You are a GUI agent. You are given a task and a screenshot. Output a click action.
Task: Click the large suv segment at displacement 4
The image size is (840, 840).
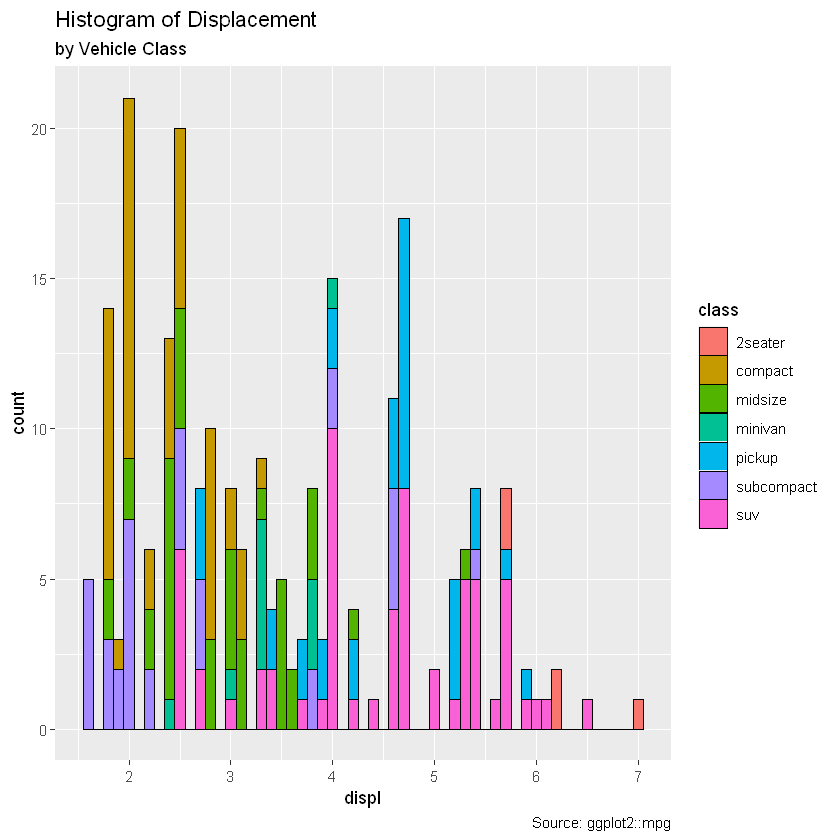coord(333,579)
